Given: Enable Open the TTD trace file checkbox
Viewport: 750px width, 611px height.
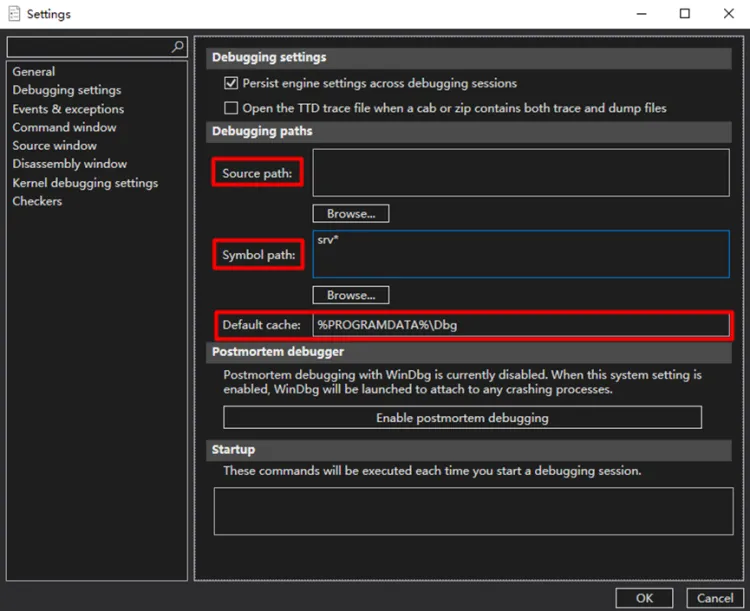Looking at the screenshot, I should click(231, 108).
